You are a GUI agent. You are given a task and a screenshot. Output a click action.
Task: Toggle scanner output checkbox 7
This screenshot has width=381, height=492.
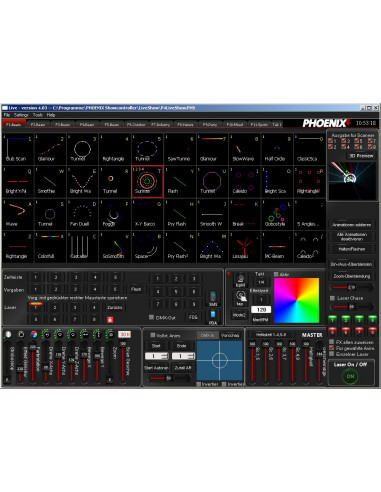(370, 141)
